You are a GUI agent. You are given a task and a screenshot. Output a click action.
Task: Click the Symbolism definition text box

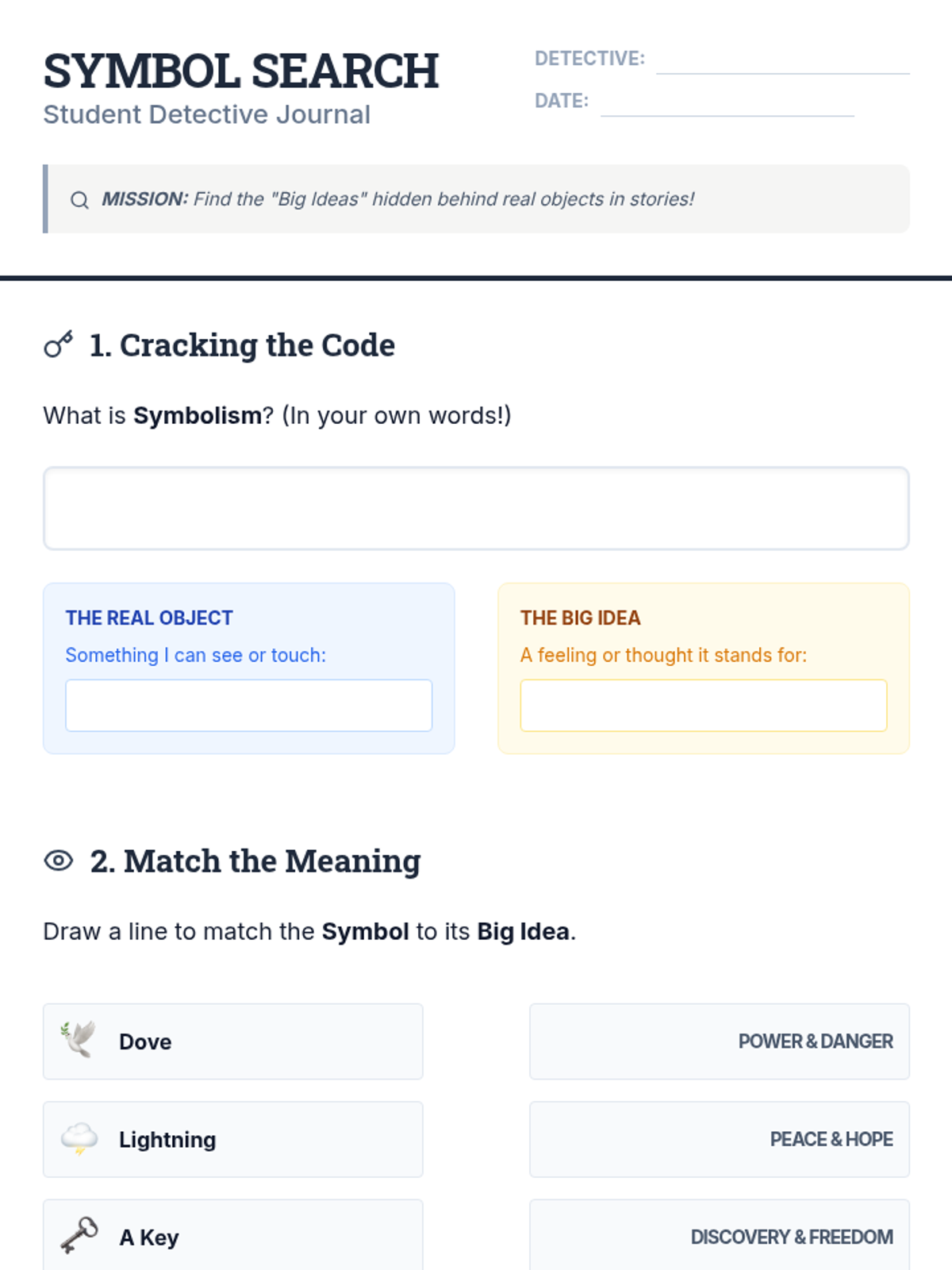tap(476, 508)
